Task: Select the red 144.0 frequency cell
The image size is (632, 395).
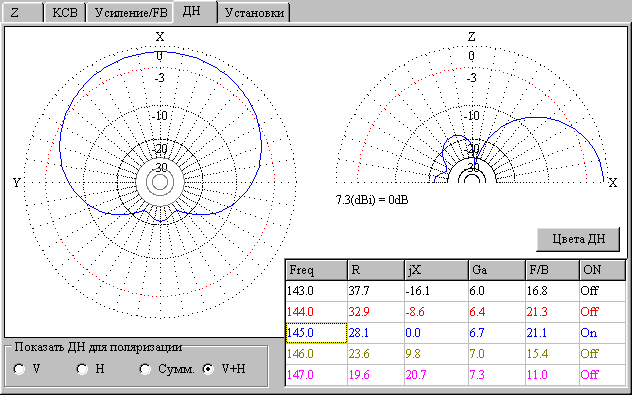Action: coord(316,312)
